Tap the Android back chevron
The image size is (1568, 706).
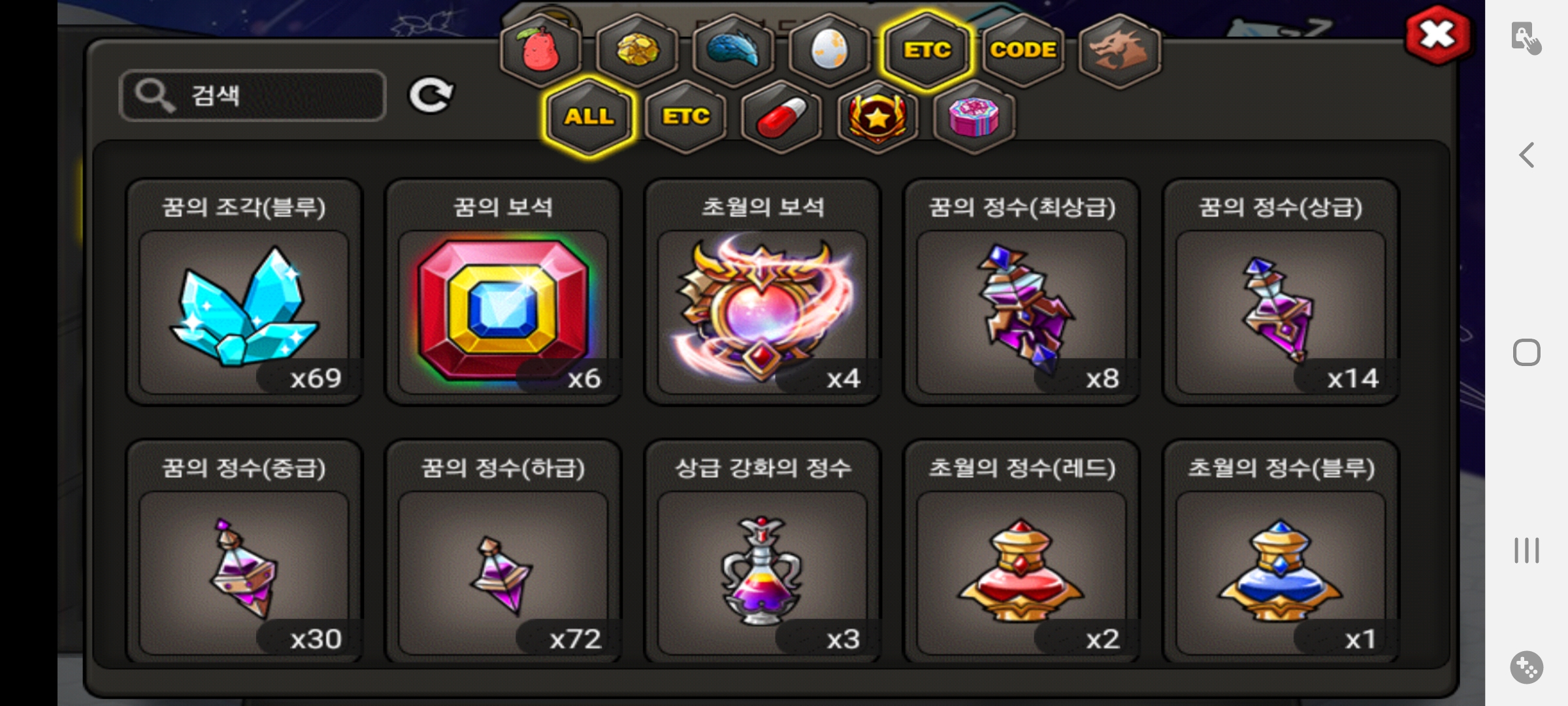coord(1526,156)
